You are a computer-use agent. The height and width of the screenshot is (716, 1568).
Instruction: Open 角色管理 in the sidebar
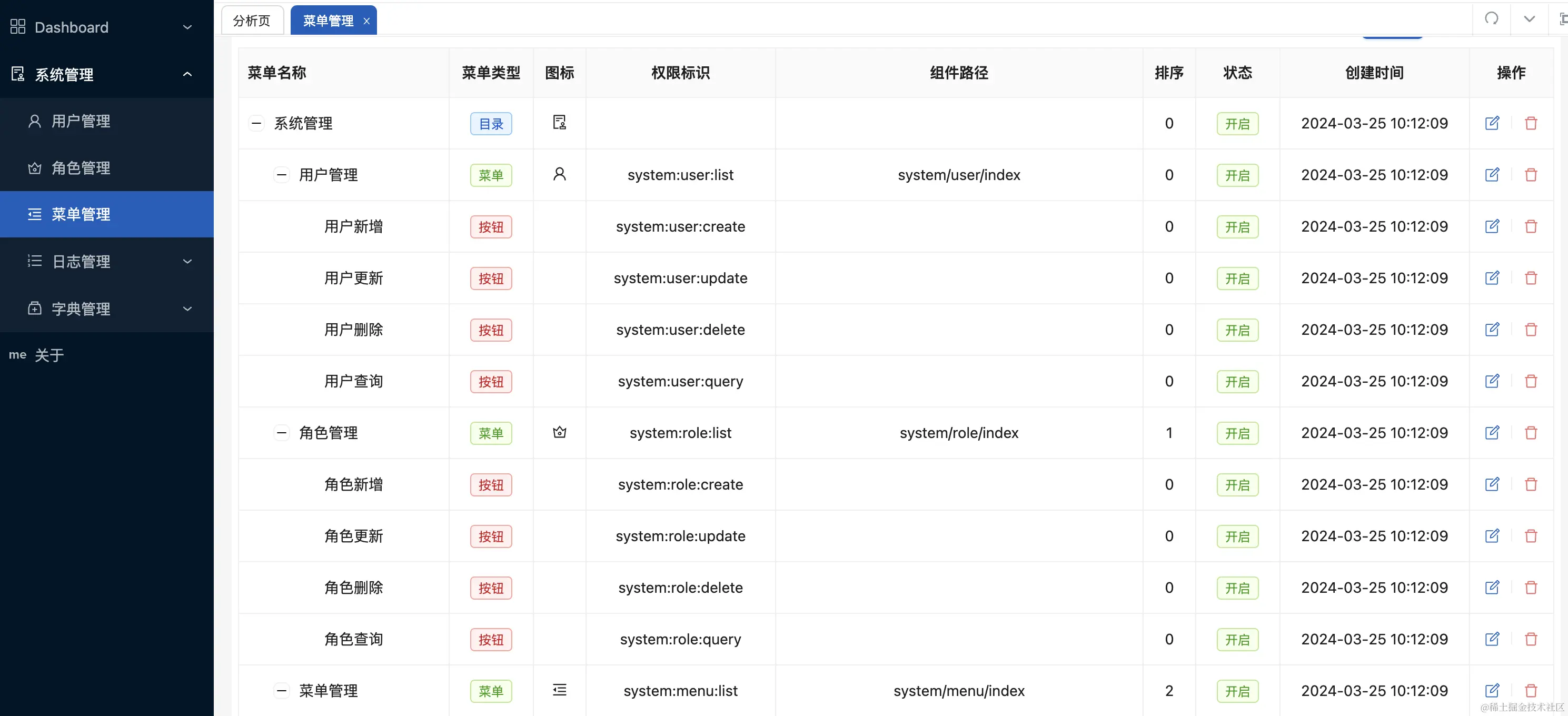(81, 167)
